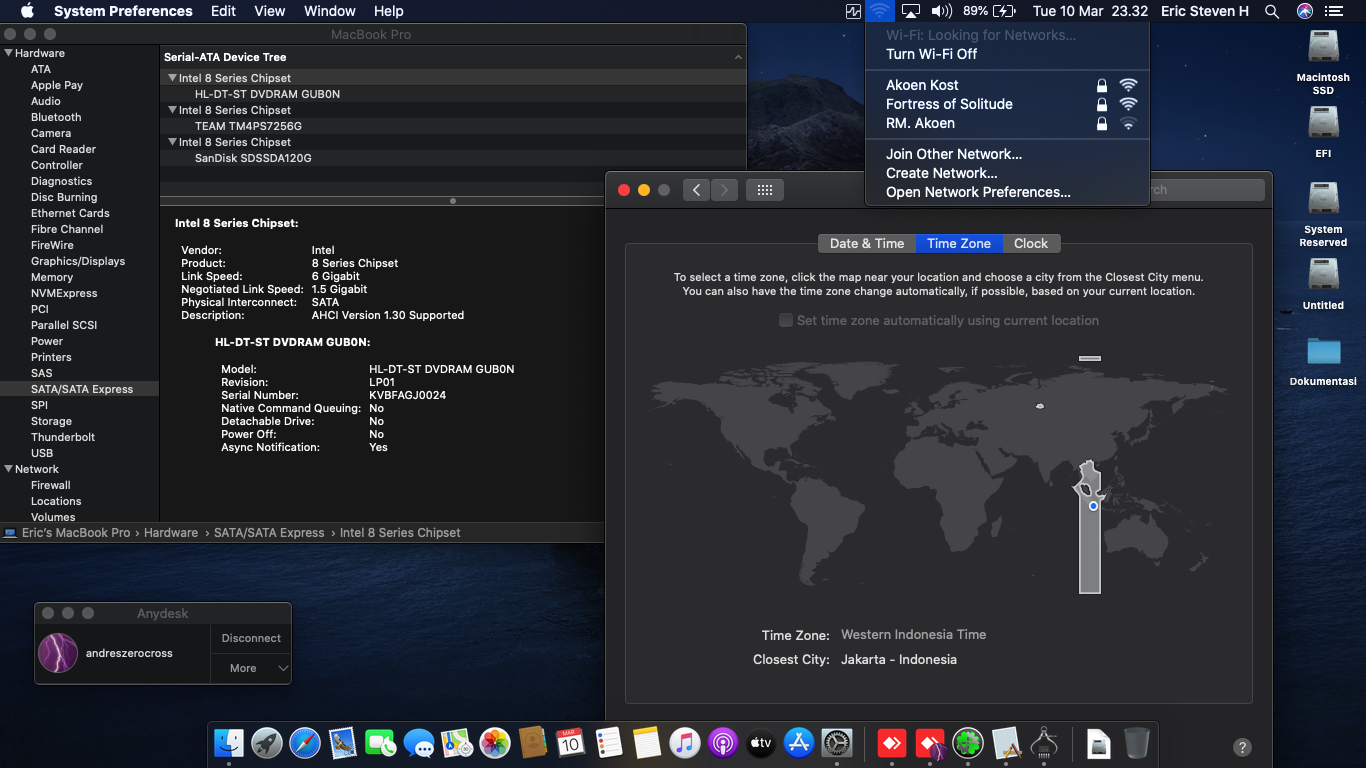
Task: Open the App Store from the Dock
Action: (798, 743)
